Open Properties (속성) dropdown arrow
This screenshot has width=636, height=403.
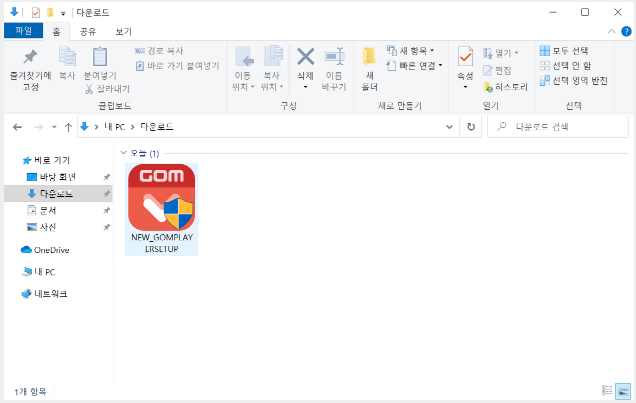coord(465,87)
